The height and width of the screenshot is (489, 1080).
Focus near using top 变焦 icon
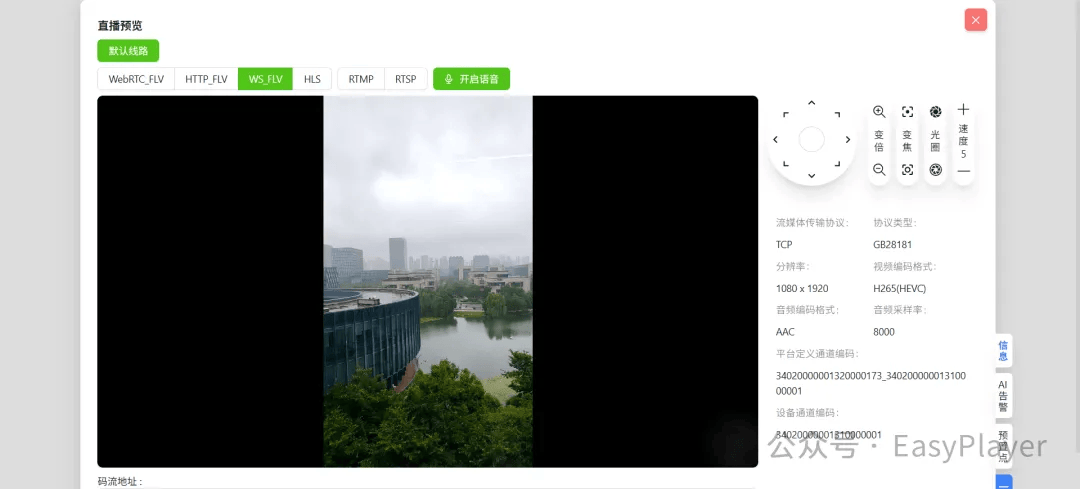(908, 112)
